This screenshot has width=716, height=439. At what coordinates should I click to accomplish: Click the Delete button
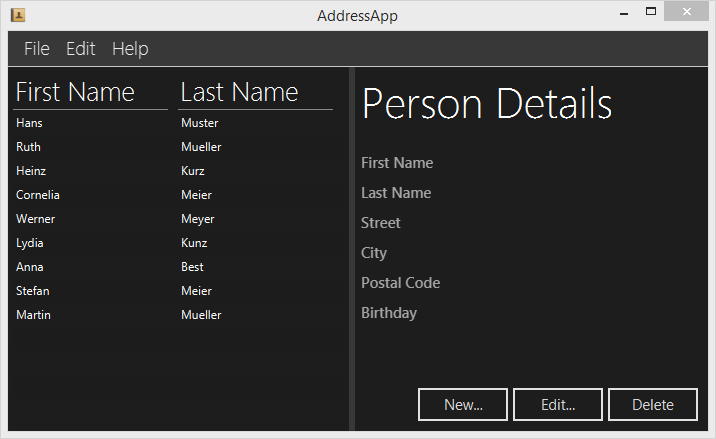(x=652, y=405)
